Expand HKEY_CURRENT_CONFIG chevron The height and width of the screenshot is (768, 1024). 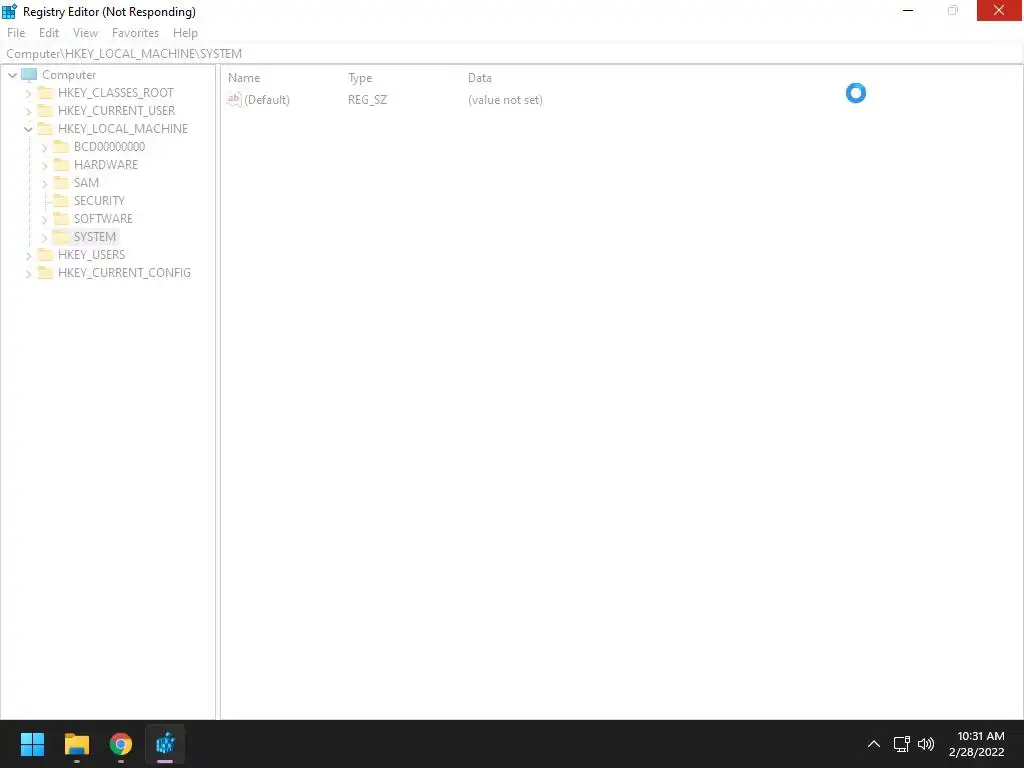28,274
